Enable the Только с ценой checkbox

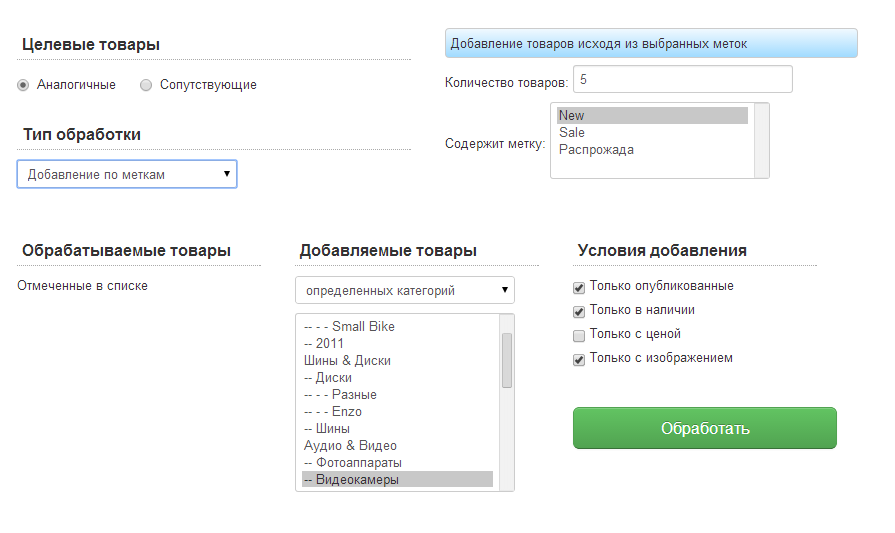coord(579,335)
